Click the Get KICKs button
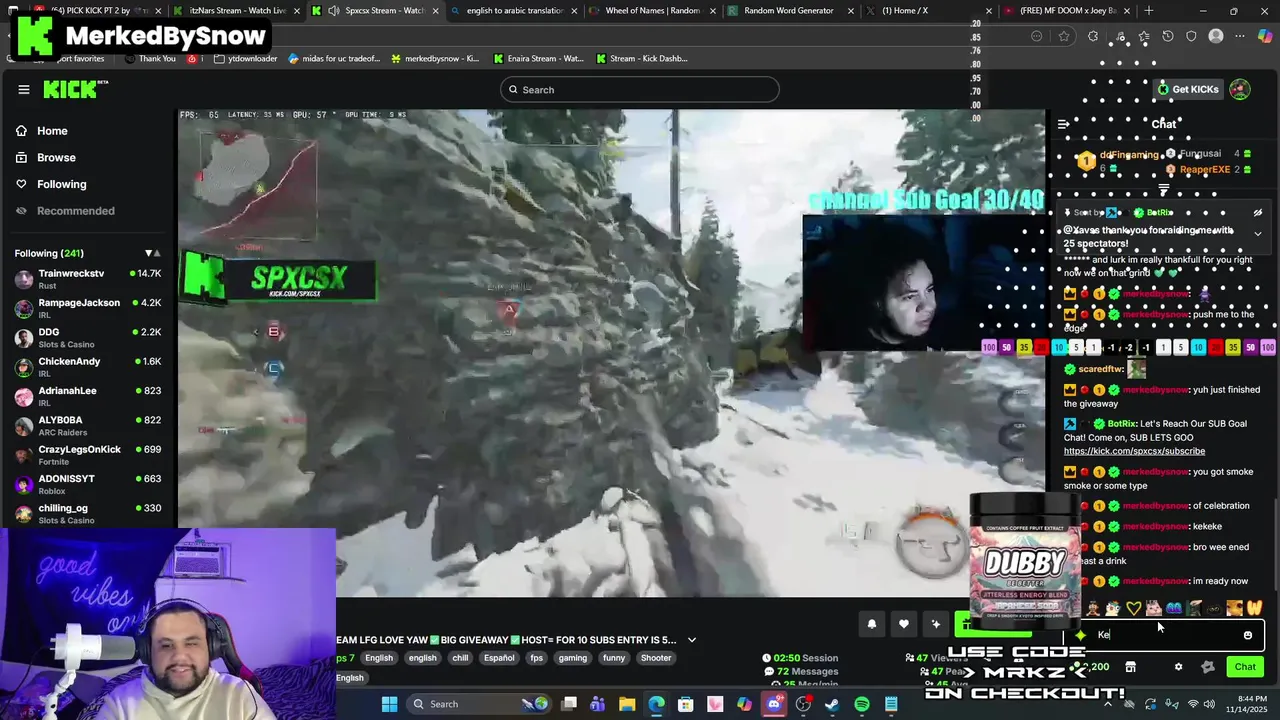The image size is (1280, 720). (1188, 89)
